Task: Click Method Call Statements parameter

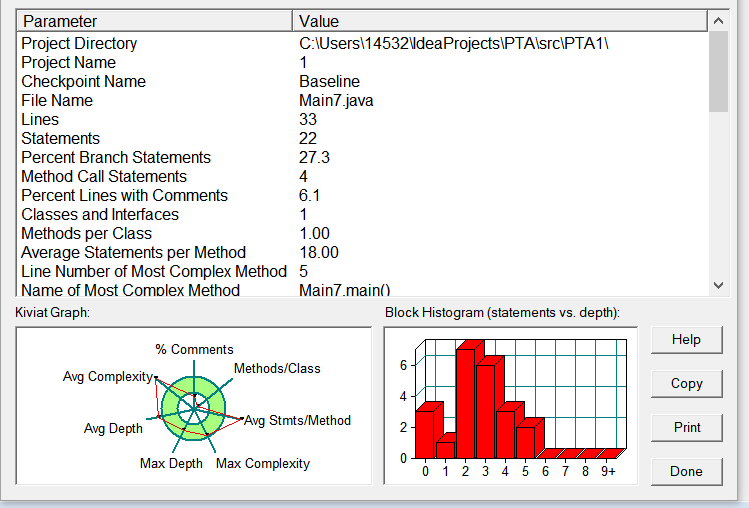Action: (104, 177)
